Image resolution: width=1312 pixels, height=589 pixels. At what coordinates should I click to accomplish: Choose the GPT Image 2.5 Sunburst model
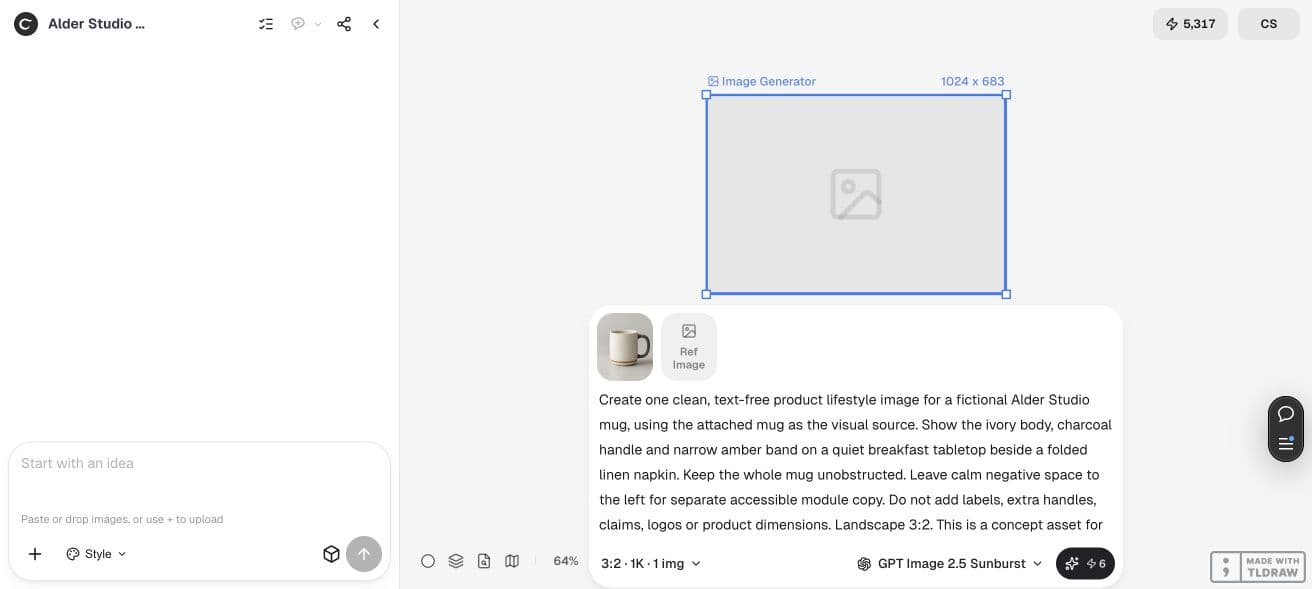(950, 563)
